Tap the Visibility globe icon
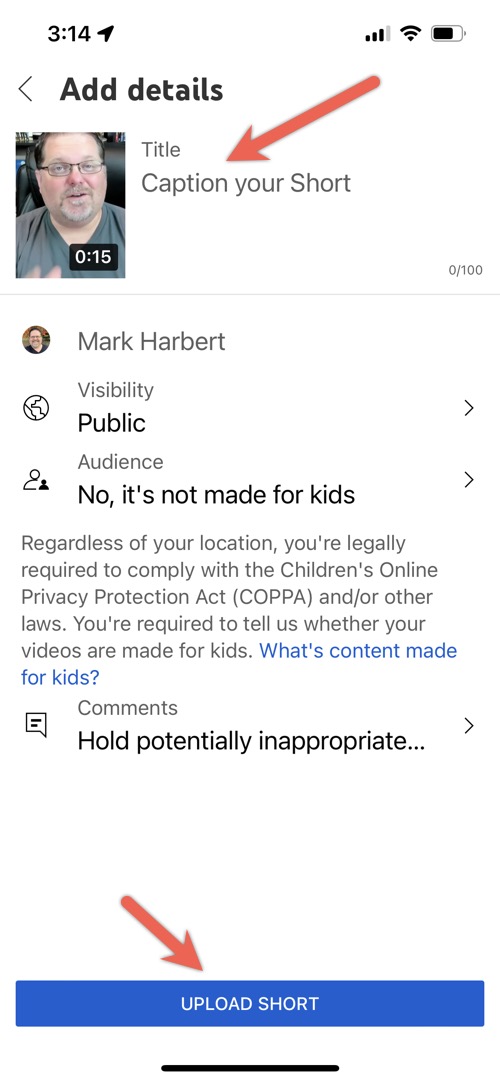This screenshot has width=500, height=1082. tap(36, 408)
